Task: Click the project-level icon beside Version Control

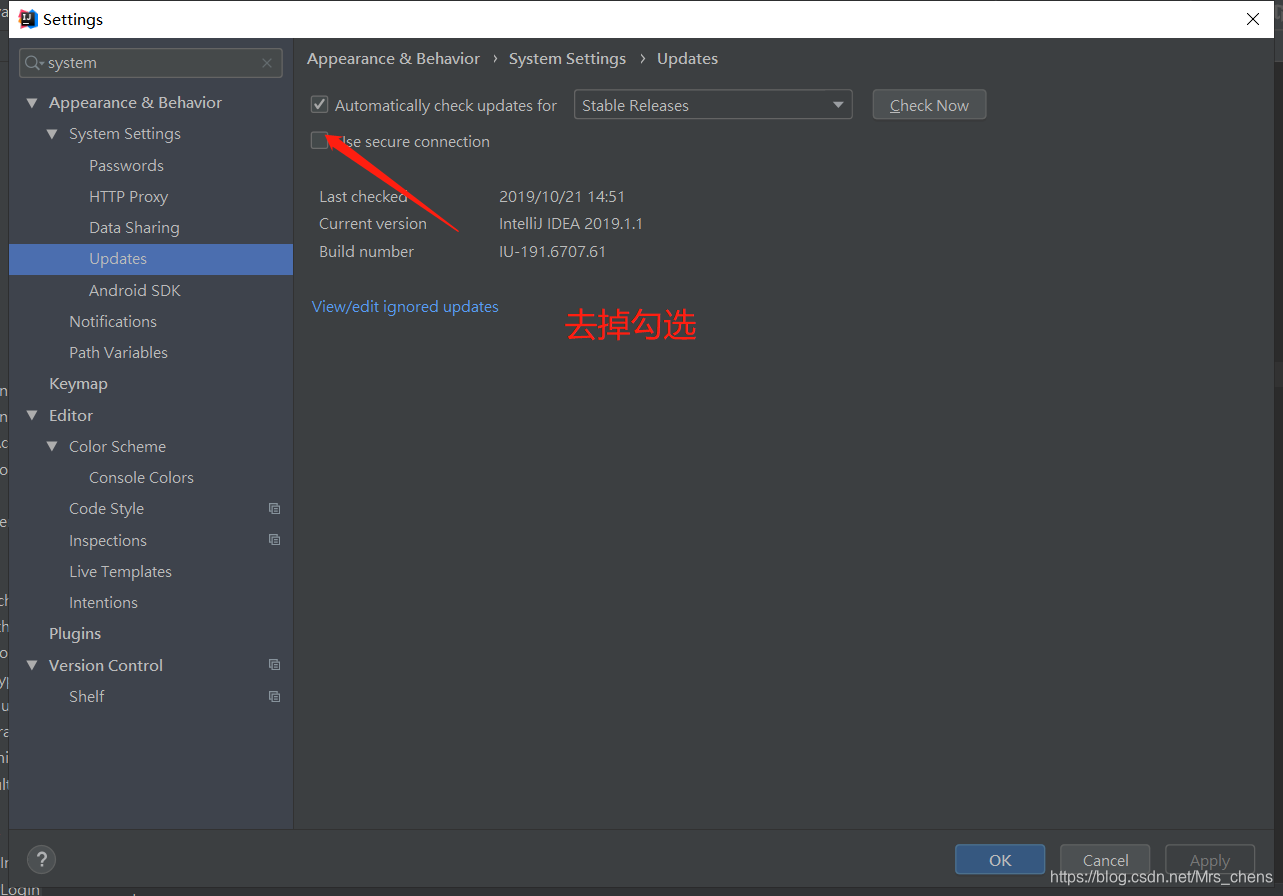Action: pyautogui.click(x=274, y=665)
